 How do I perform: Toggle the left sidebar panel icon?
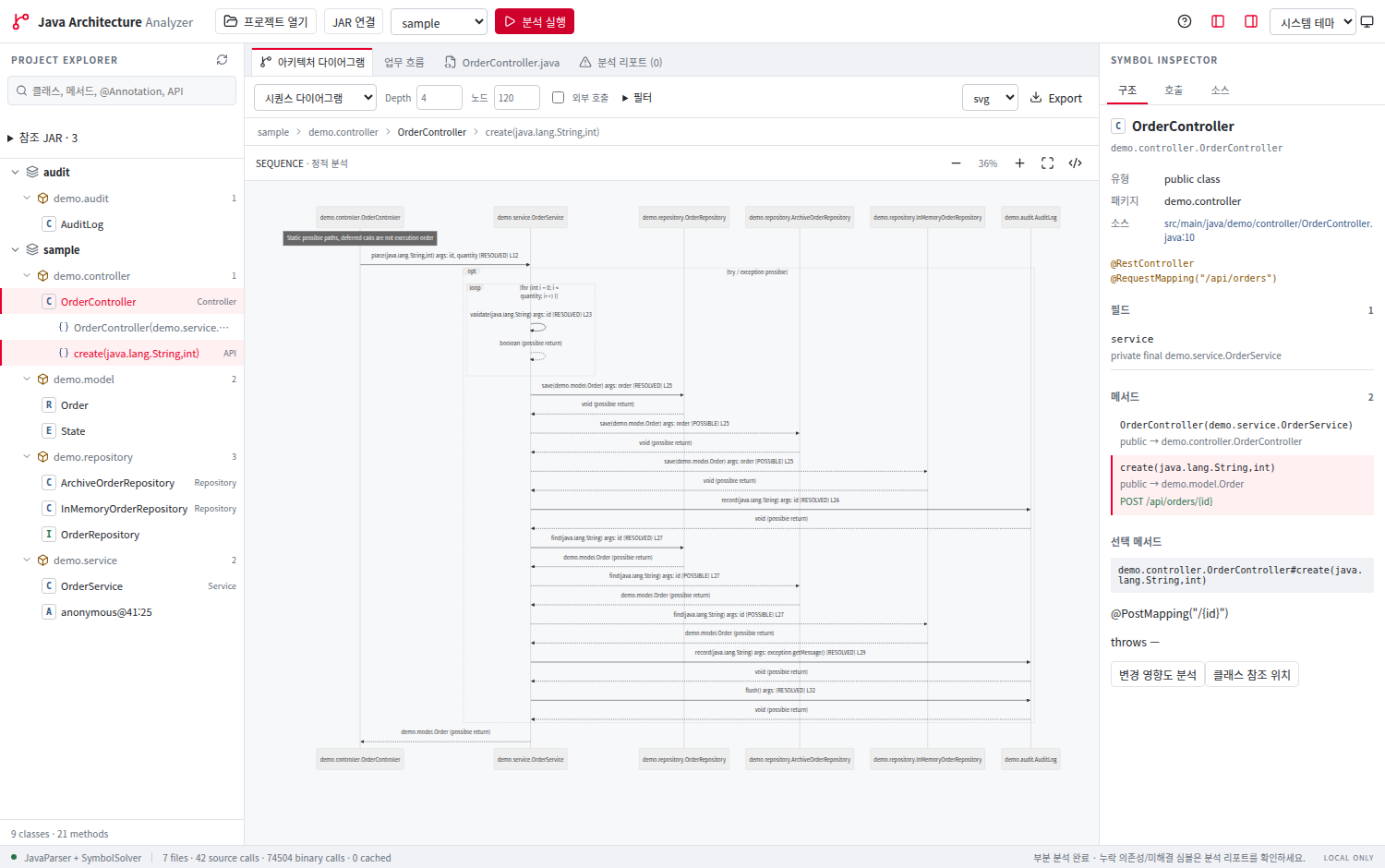[1218, 21]
